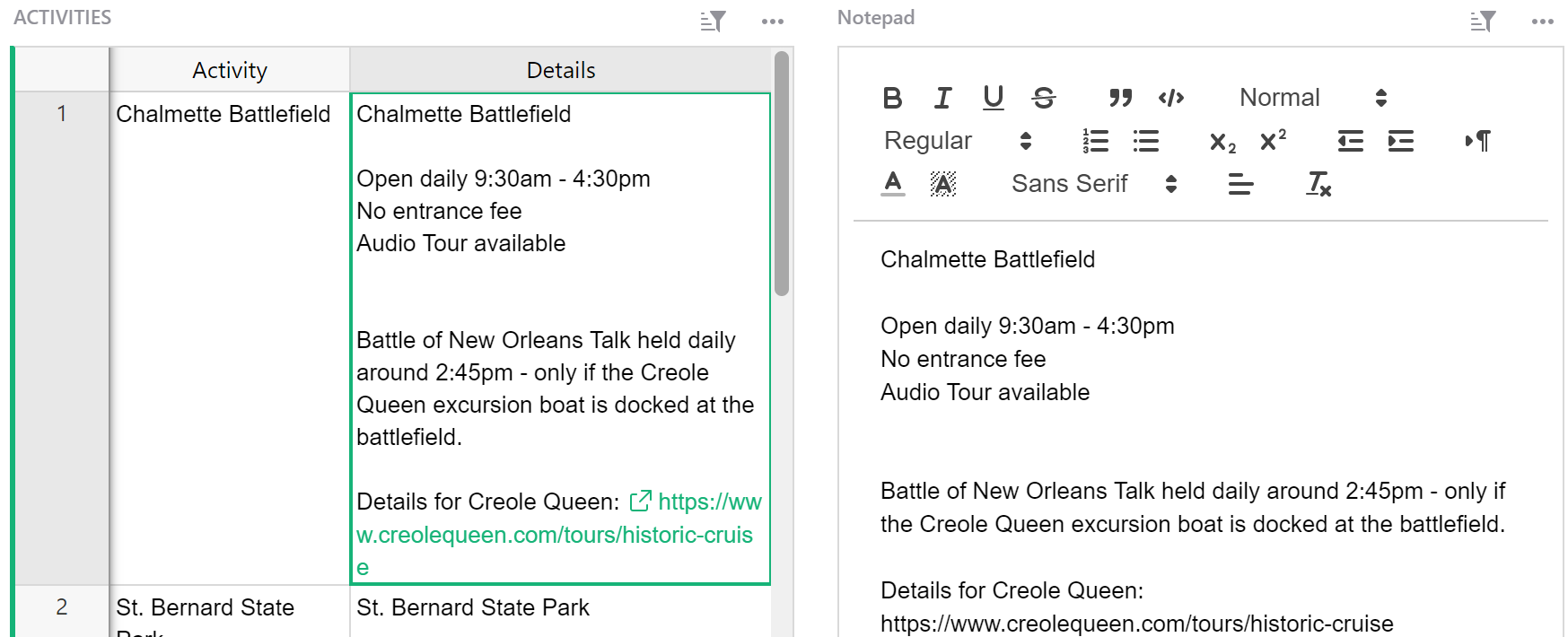Choose a text color
This screenshot has height=637, width=1568.
click(x=892, y=184)
